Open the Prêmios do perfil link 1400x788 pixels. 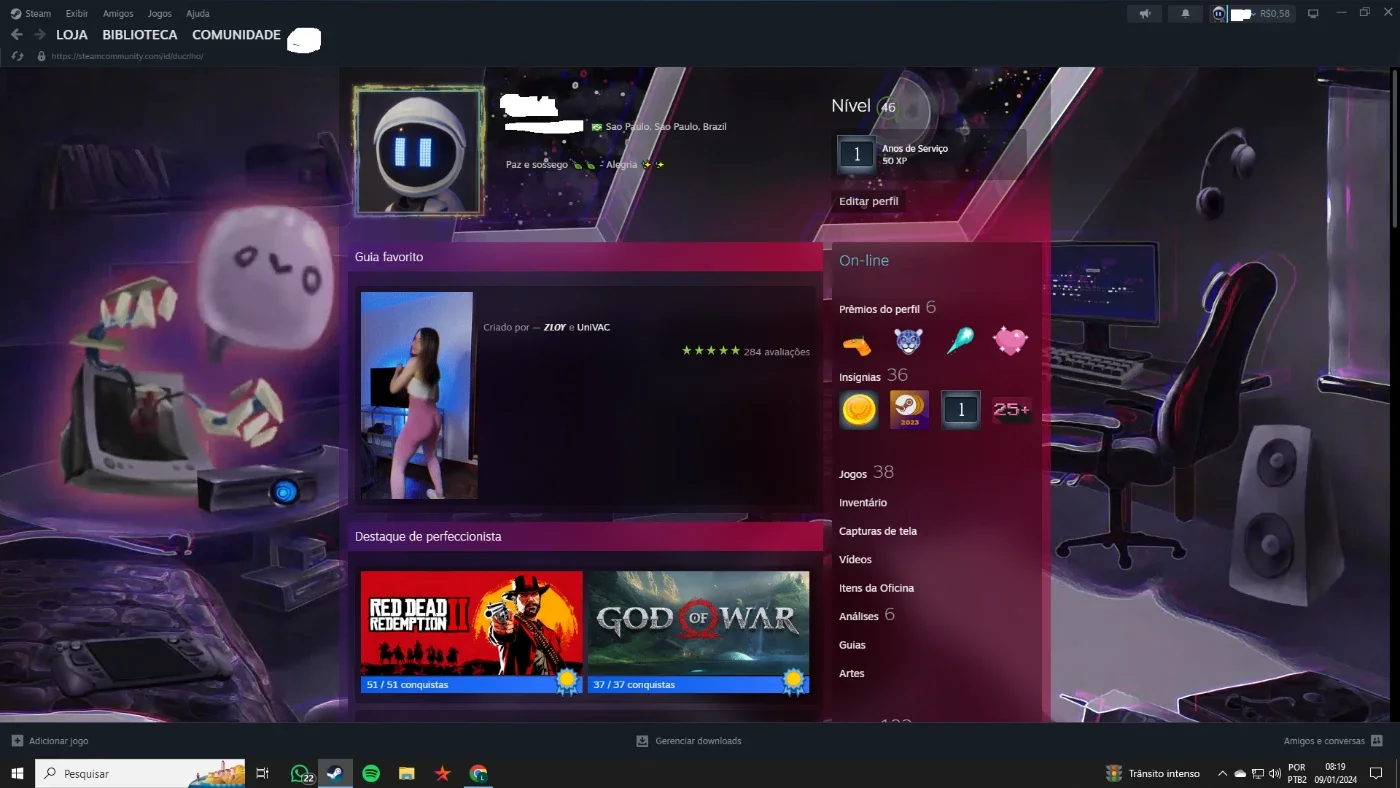[879, 309]
